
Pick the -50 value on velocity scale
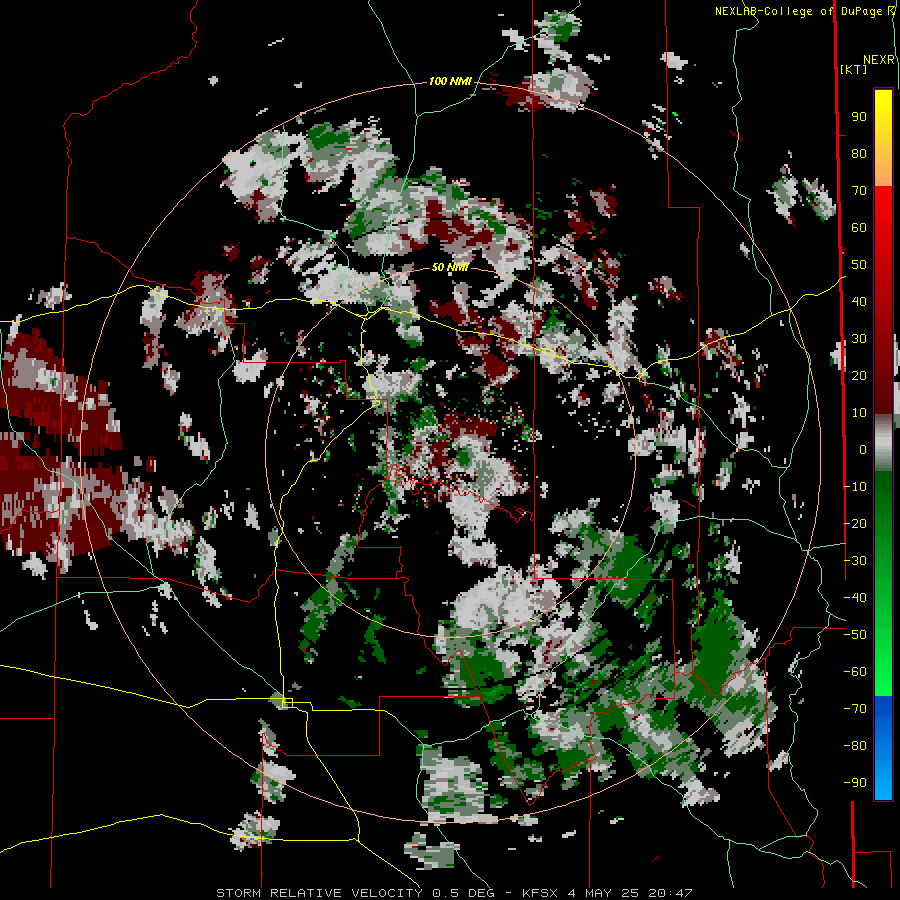(x=855, y=635)
